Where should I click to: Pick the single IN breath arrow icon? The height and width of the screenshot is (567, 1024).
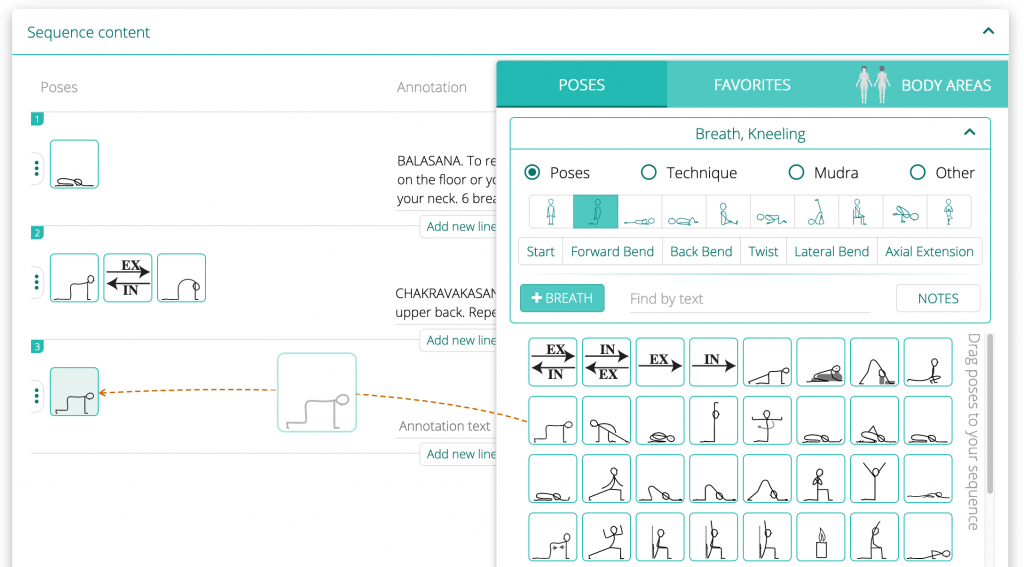713,362
